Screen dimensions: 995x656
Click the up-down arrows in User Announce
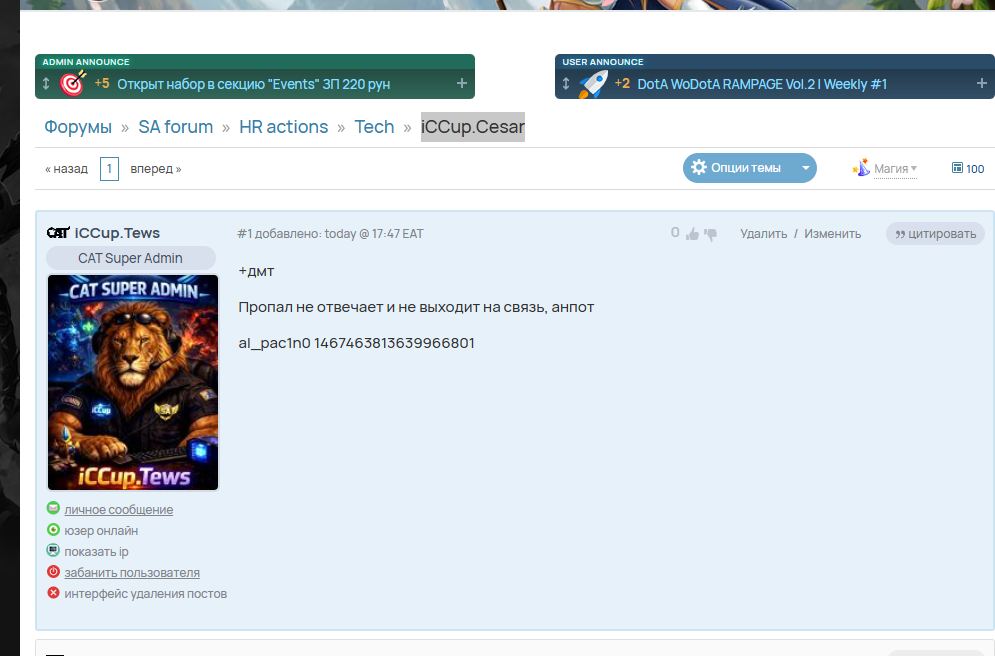(x=566, y=83)
